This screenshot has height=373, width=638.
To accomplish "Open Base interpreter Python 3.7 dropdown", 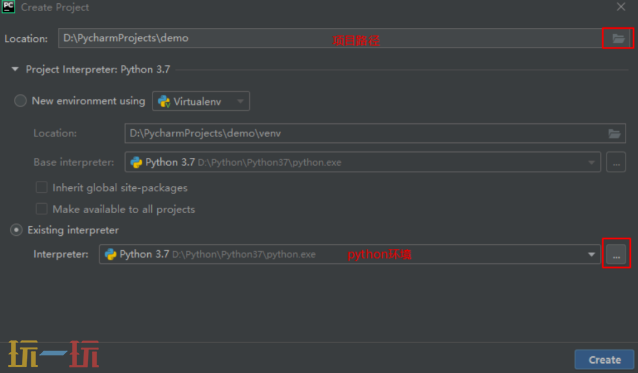I will click(x=363, y=162).
